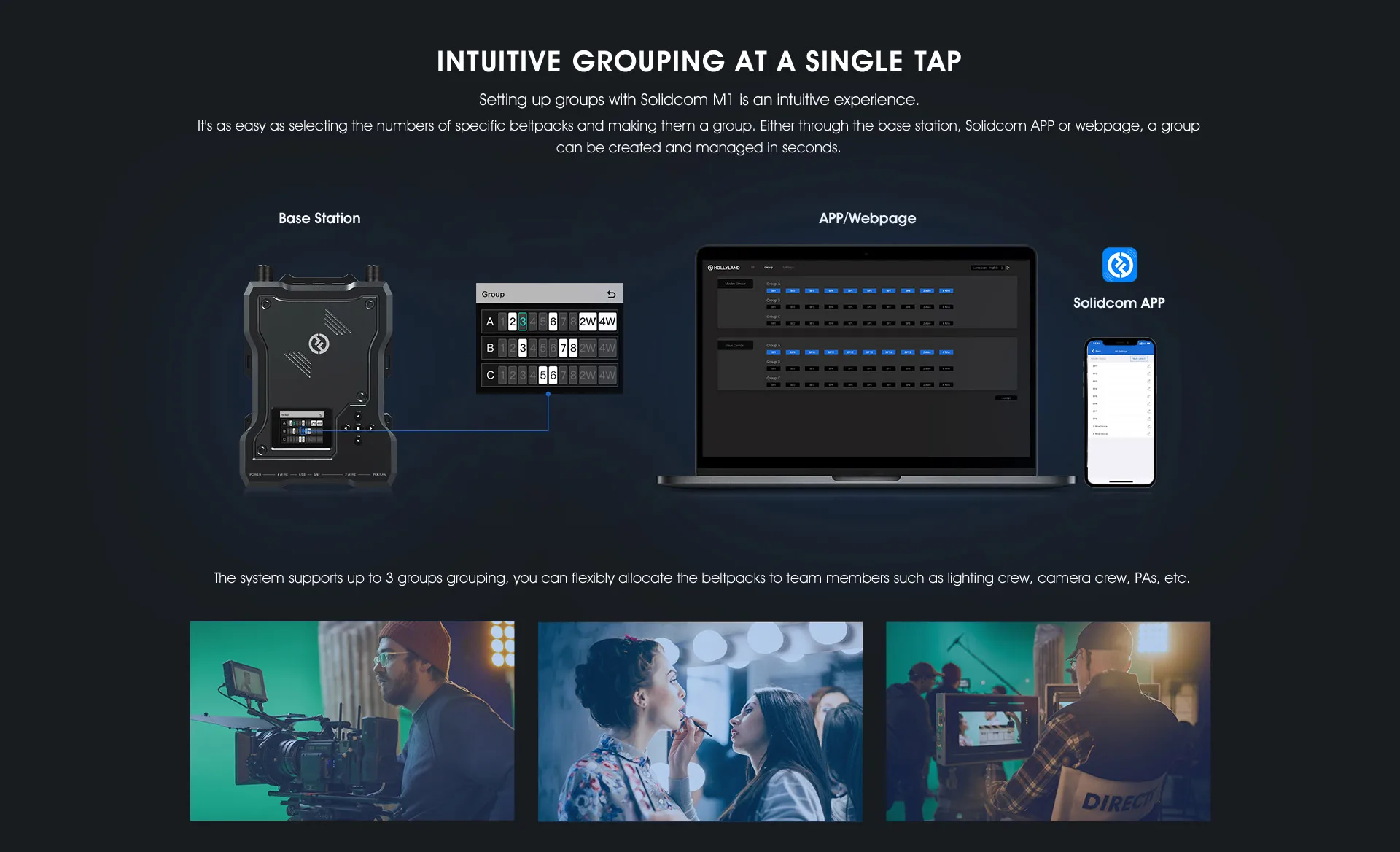Click the return arrow in Group panel
The height and width of the screenshot is (852, 1400).
(x=611, y=294)
